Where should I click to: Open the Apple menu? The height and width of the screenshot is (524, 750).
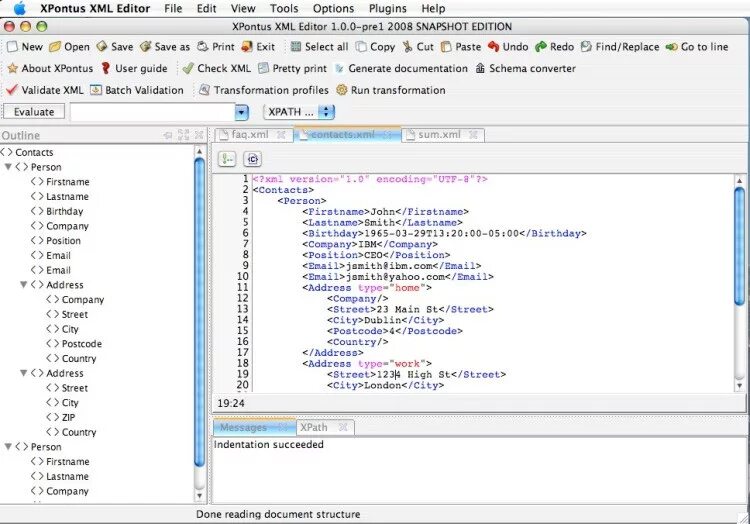(x=20, y=9)
